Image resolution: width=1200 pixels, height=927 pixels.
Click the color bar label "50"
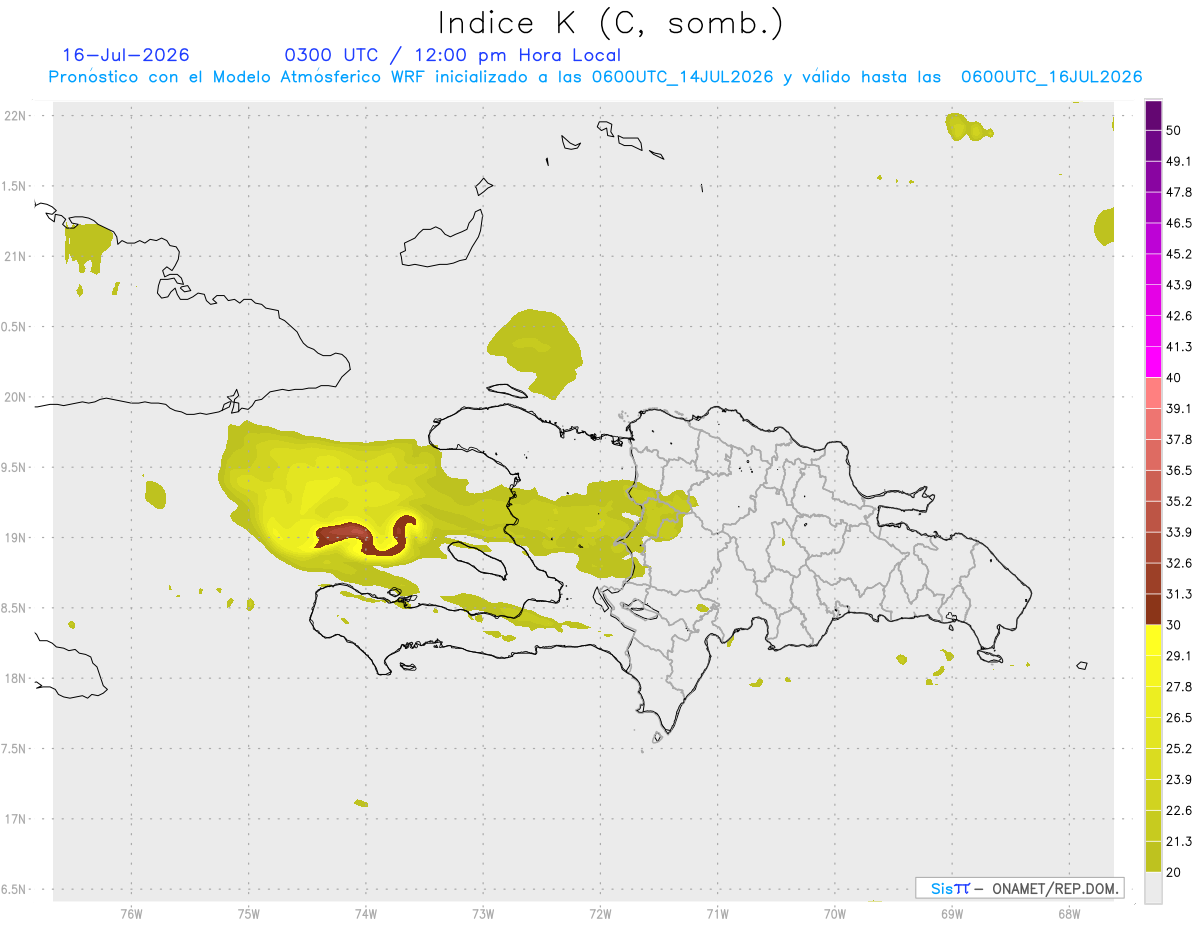pyautogui.click(x=1174, y=130)
